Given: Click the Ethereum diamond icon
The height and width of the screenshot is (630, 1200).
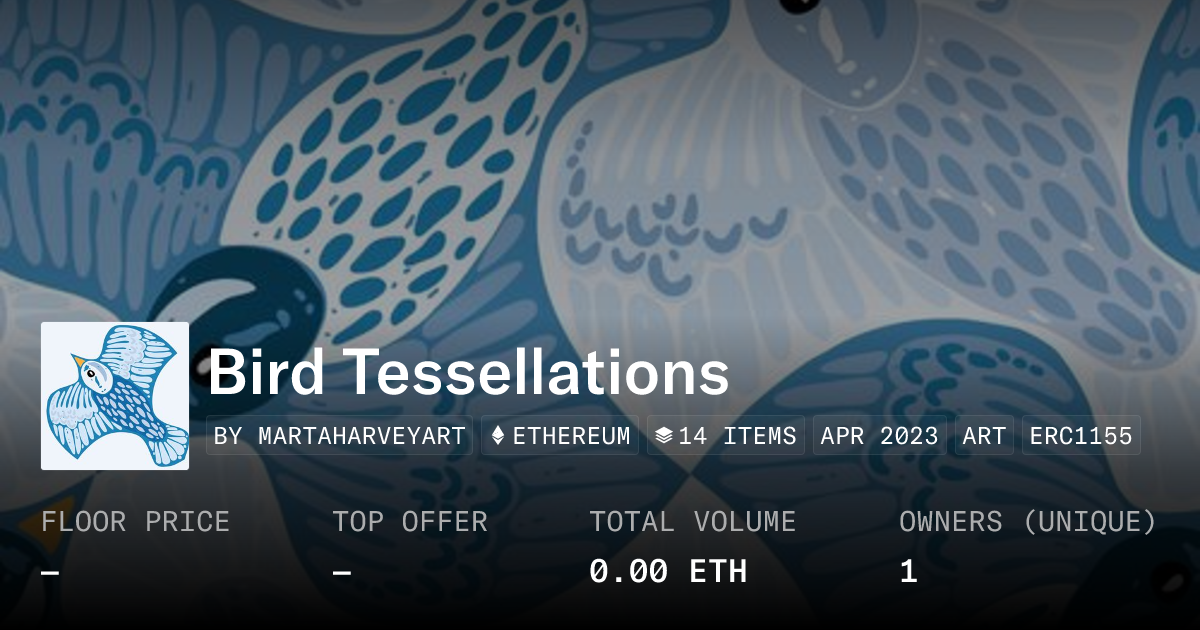Looking at the screenshot, I should coord(497,436).
